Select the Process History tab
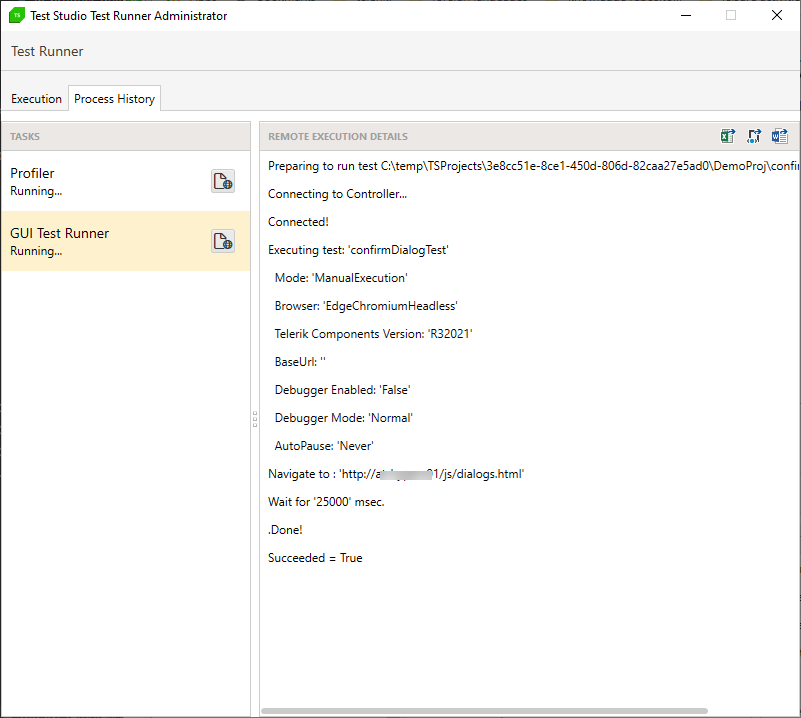The width and height of the screenshot is (801, 718). click(x=114, y=99)
